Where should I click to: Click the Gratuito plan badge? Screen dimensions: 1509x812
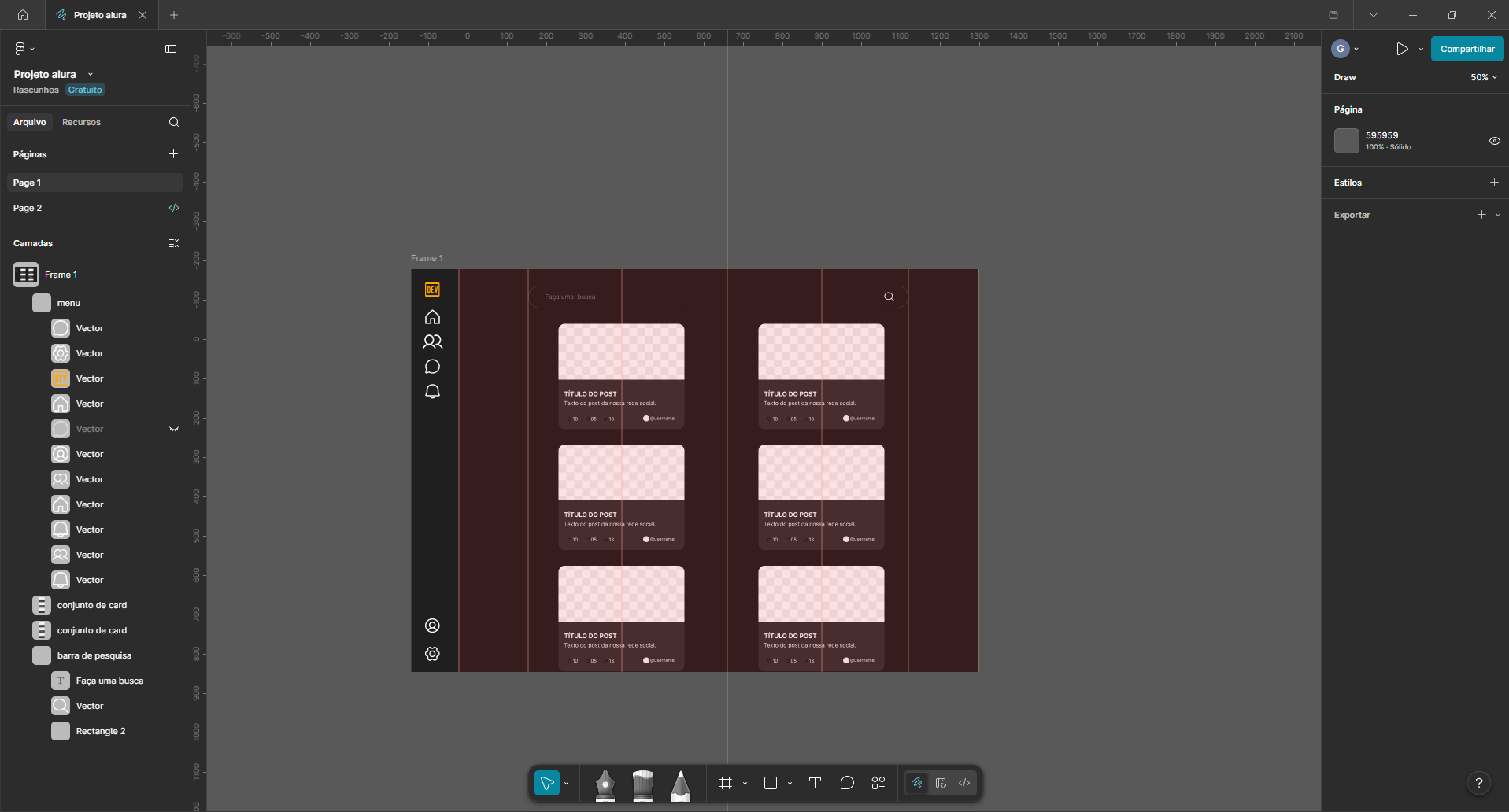[85, 90]
